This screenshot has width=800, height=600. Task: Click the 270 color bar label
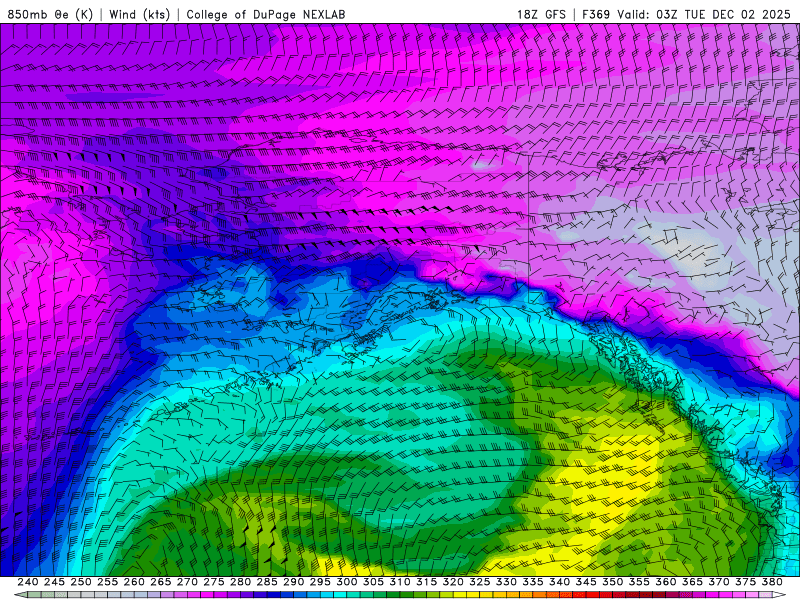coord(187,582)
